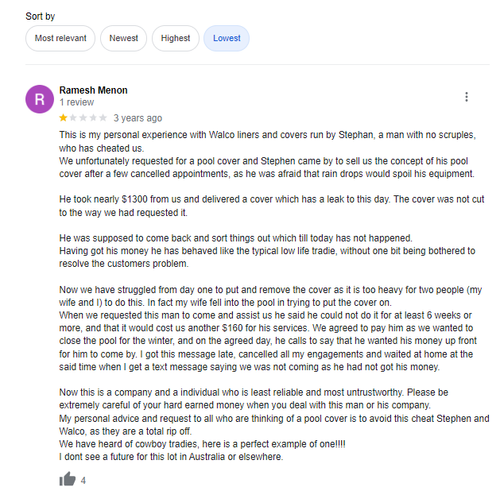Sort reviews by Most relevant
Screen dimensions: 500x498
click(60, 38)
